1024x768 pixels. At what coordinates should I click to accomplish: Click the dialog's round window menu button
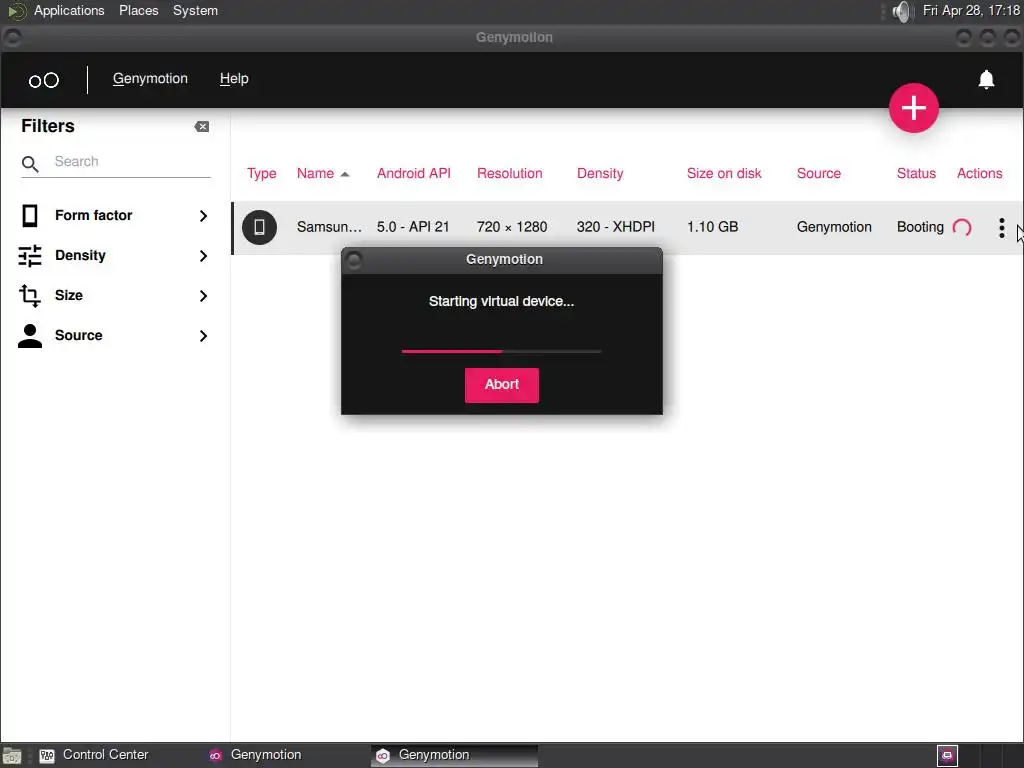click(354, 260)
